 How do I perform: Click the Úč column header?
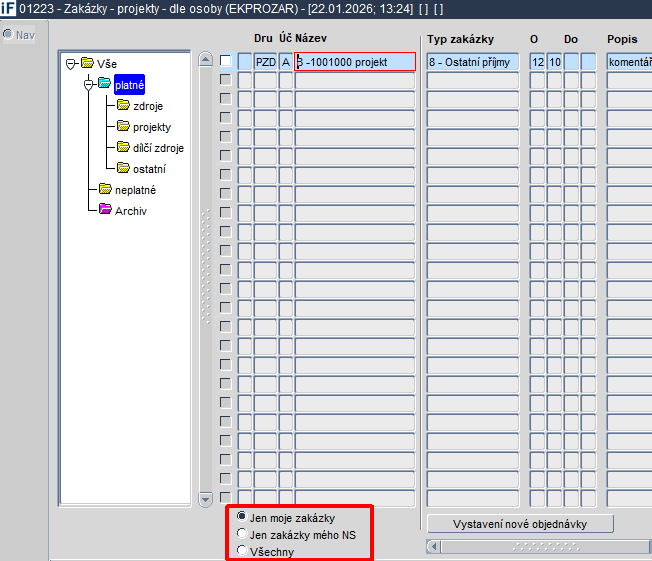point(285,38)
